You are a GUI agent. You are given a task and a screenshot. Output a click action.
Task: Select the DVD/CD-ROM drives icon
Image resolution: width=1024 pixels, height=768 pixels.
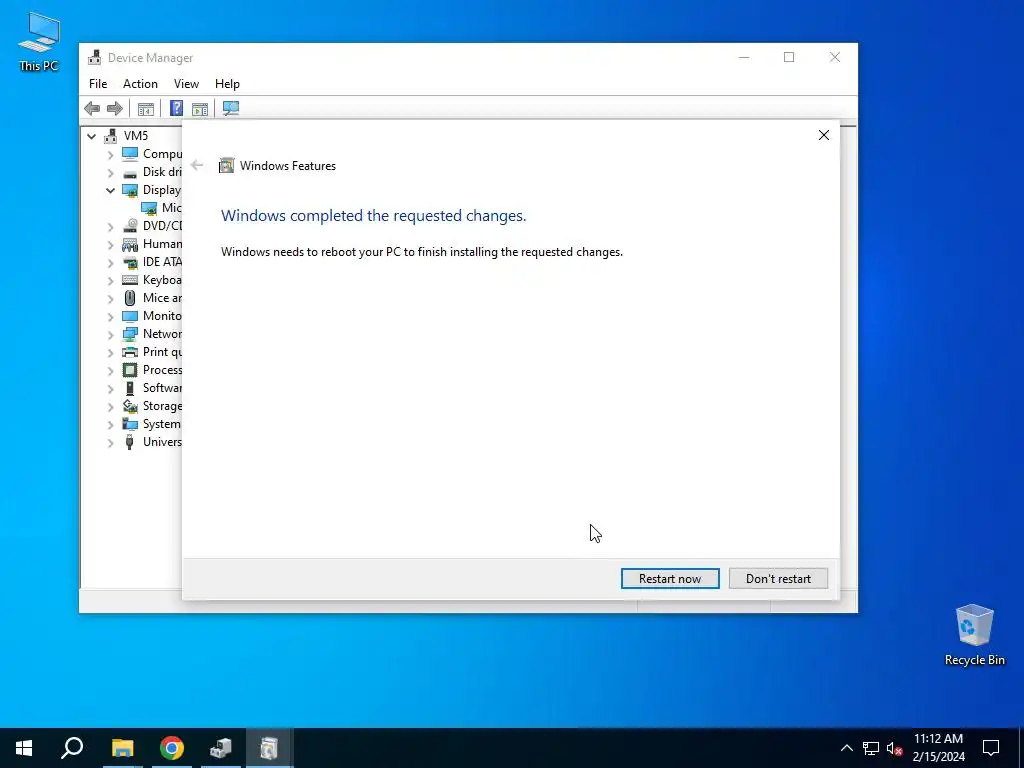130,226
